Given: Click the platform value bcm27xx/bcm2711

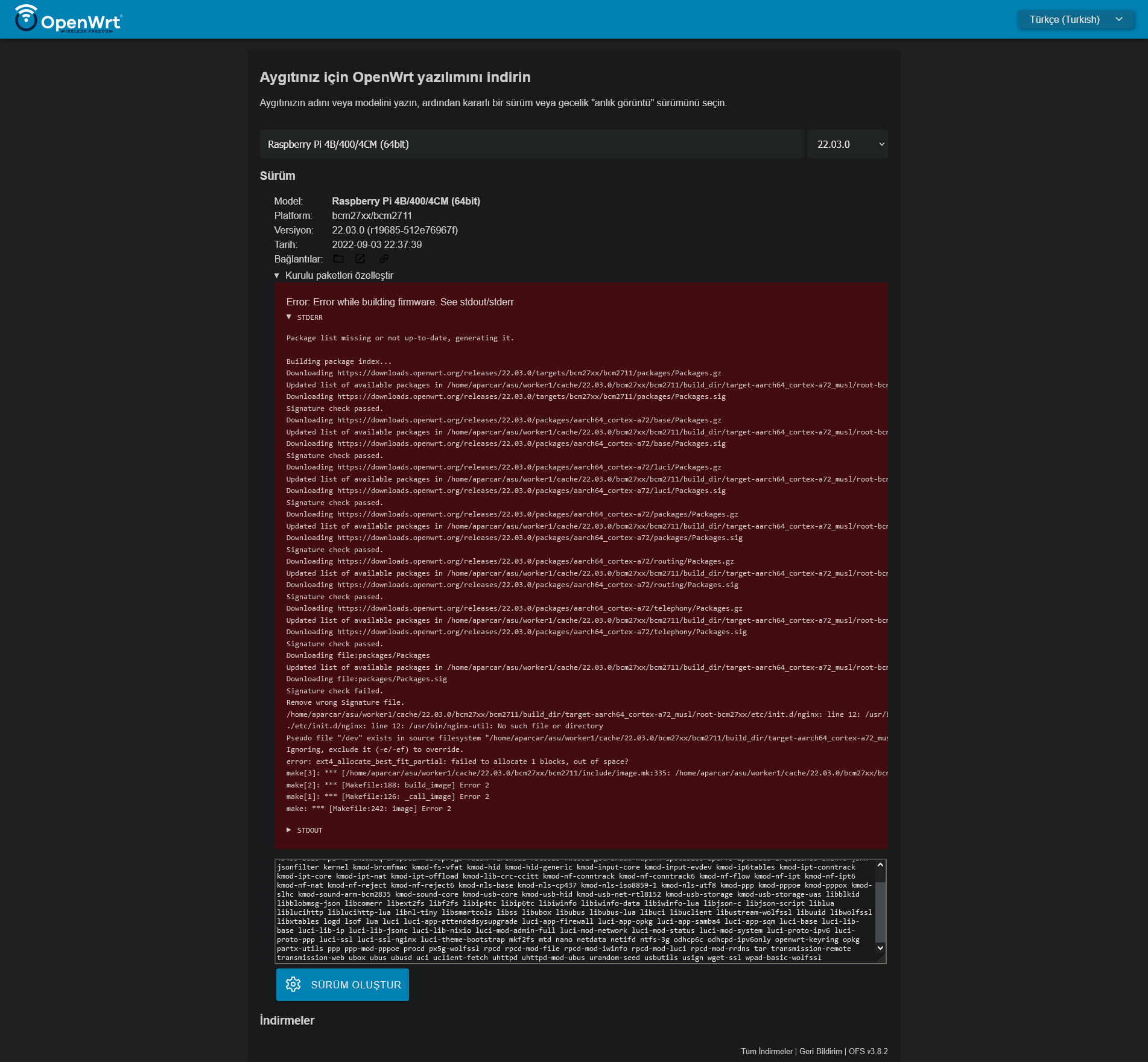Looking at the screenshot, I should point(372,215).
